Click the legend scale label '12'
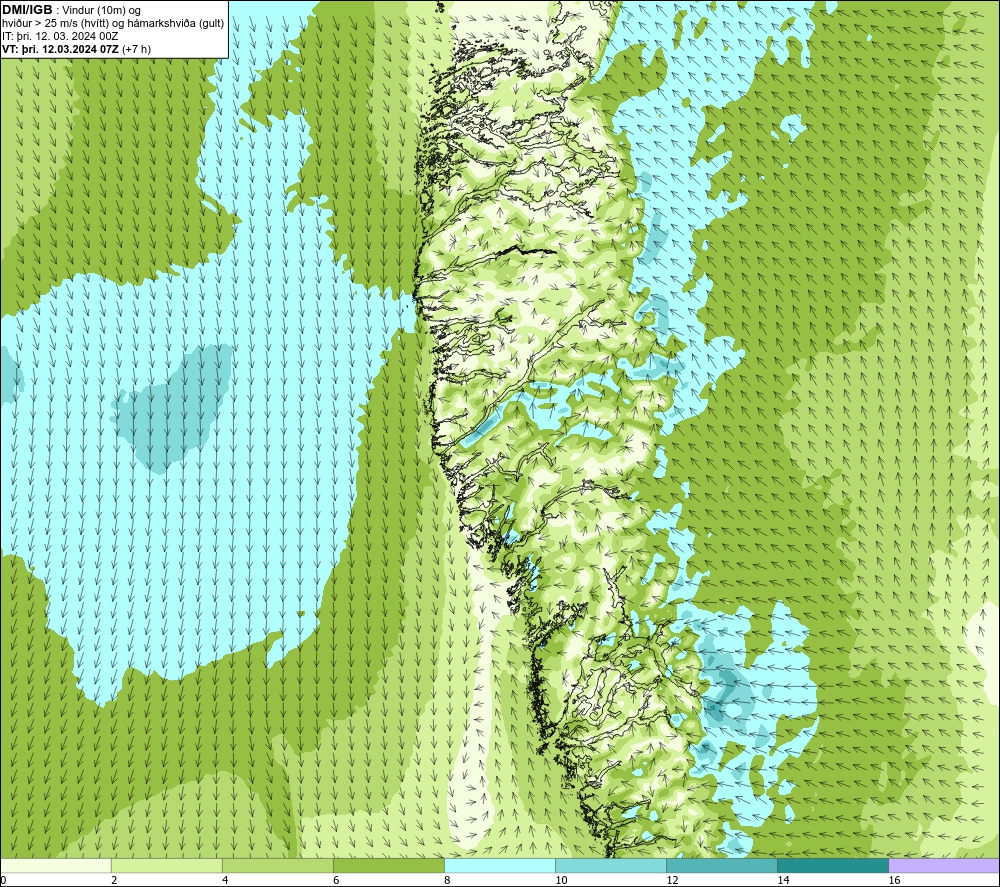 click(672, 881)
